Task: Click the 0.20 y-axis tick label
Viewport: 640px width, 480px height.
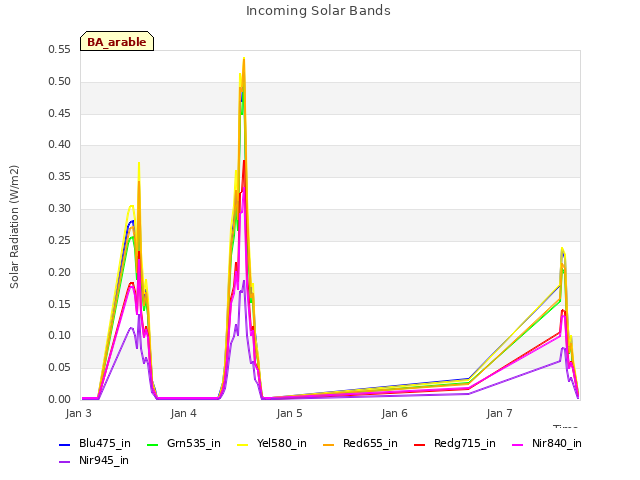Action: tap(60, 272)
